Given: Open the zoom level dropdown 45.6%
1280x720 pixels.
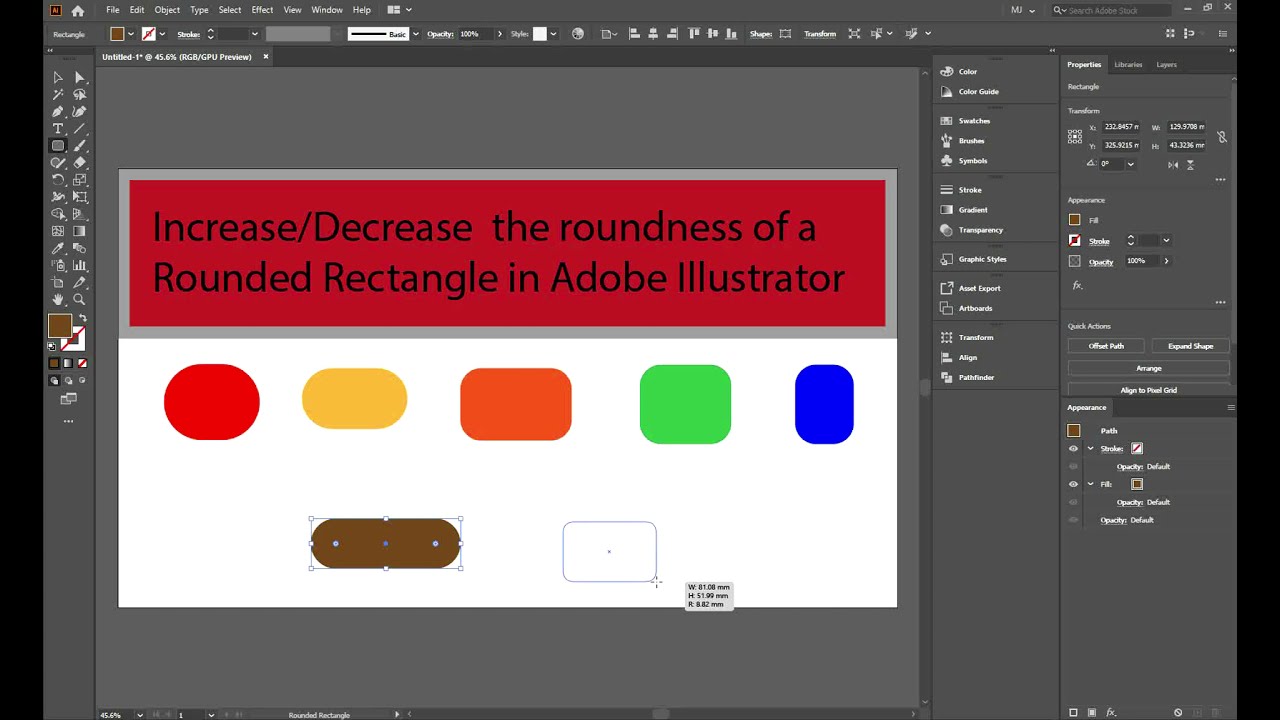Looking at the screenshot, I should [x=140, y=715].
